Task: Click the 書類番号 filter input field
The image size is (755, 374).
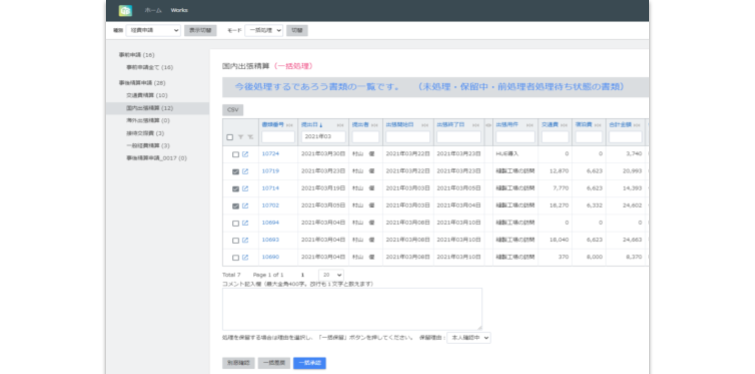Action: coord(278,137)
